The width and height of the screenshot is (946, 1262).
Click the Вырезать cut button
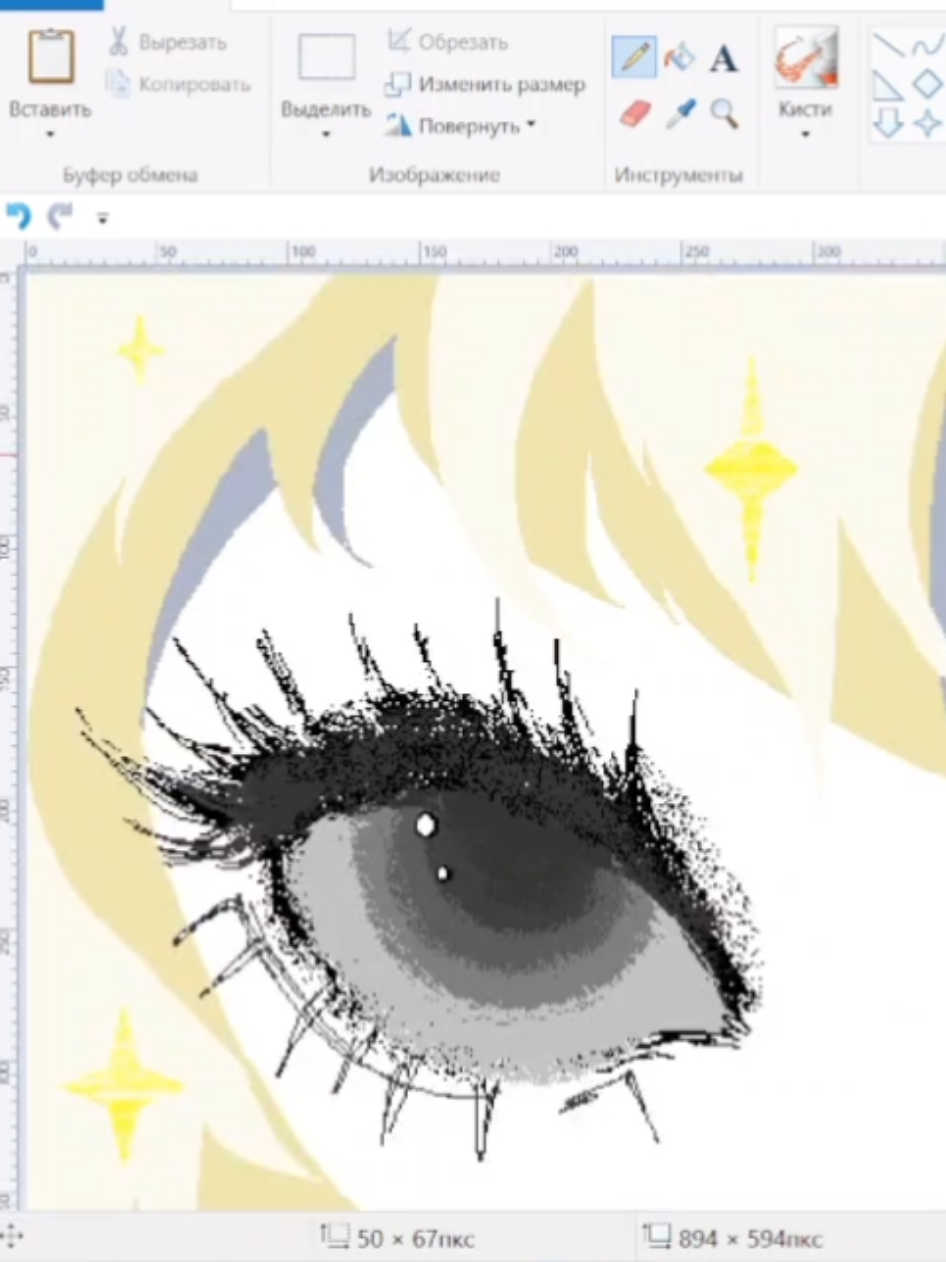click(167, 43)
